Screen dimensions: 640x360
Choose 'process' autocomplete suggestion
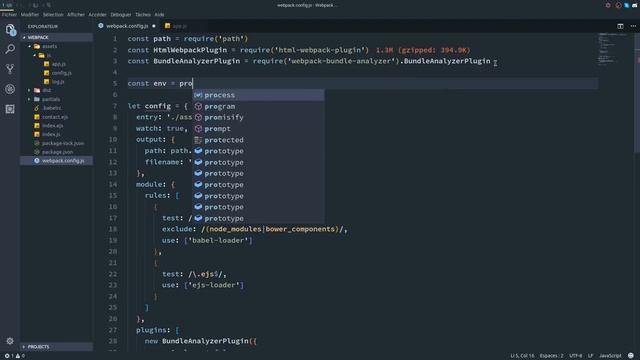point(258,95)
